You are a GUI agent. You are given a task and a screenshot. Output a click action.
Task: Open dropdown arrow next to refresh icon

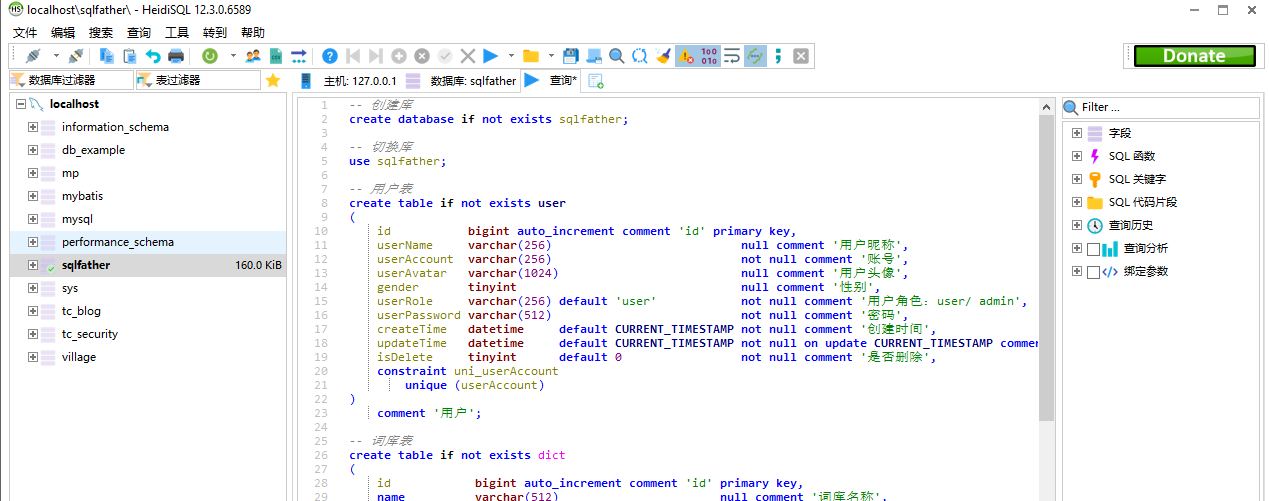pyautogui.click(x=233, y=56)
